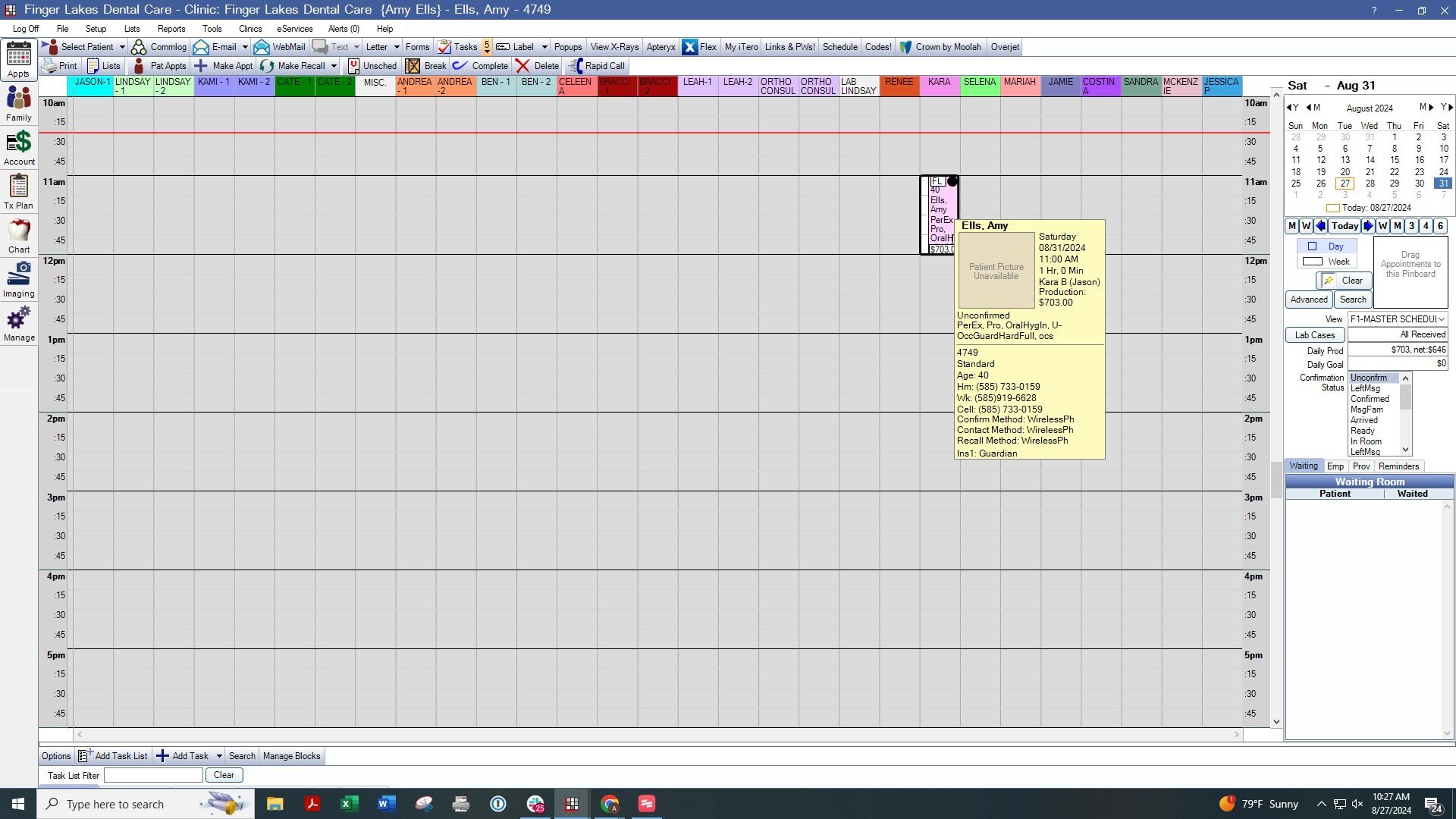Image resolution: width=1456 pixels, height=819 pixels.
Task: Click the Today navigation button
Action: click(x=1345, y=226)
